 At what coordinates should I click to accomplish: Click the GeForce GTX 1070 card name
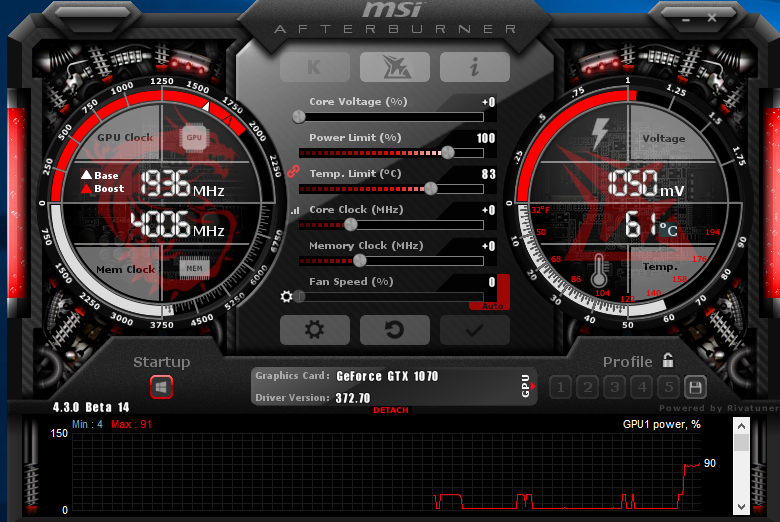tap(387, 376)
